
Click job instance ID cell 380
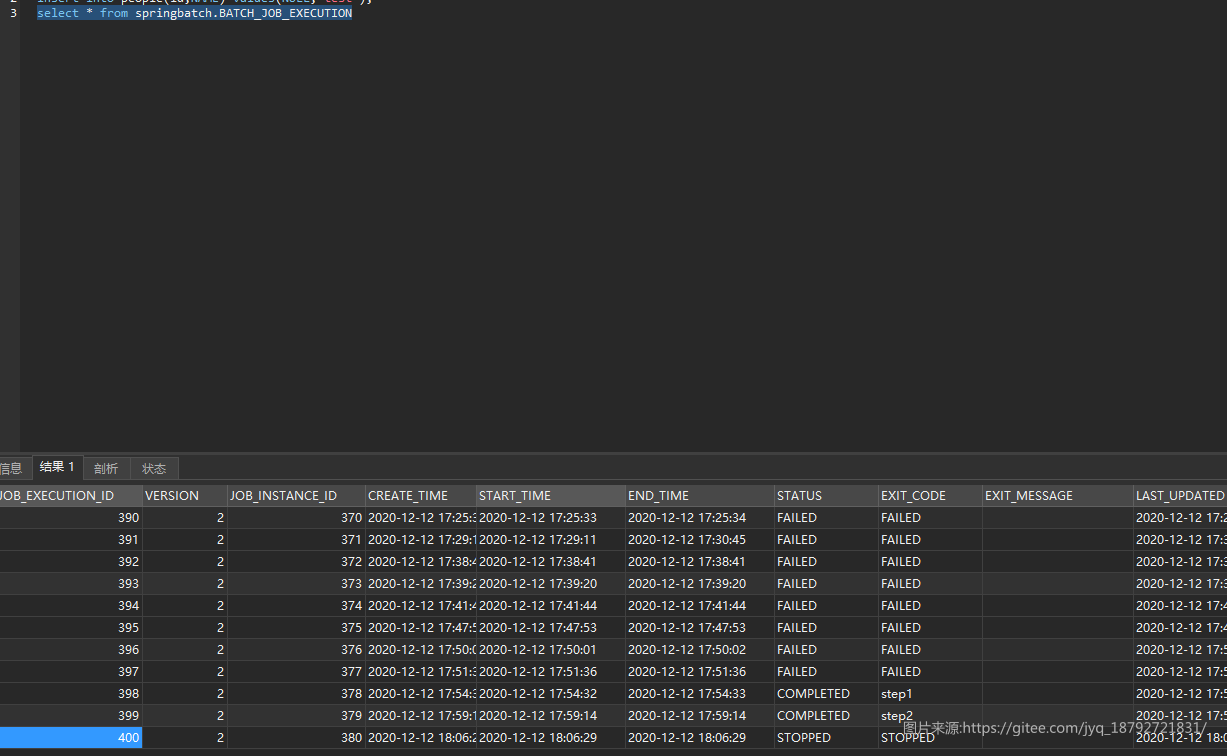tap(297, 738)
